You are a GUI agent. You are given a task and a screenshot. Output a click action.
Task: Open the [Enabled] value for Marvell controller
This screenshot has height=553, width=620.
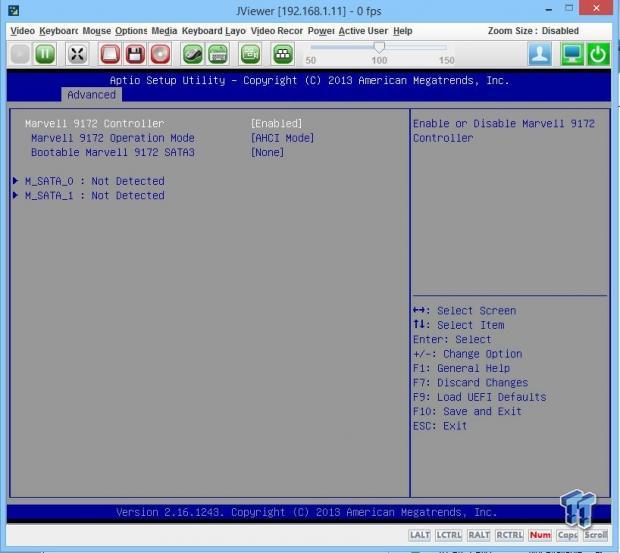[x=276, y=124]
